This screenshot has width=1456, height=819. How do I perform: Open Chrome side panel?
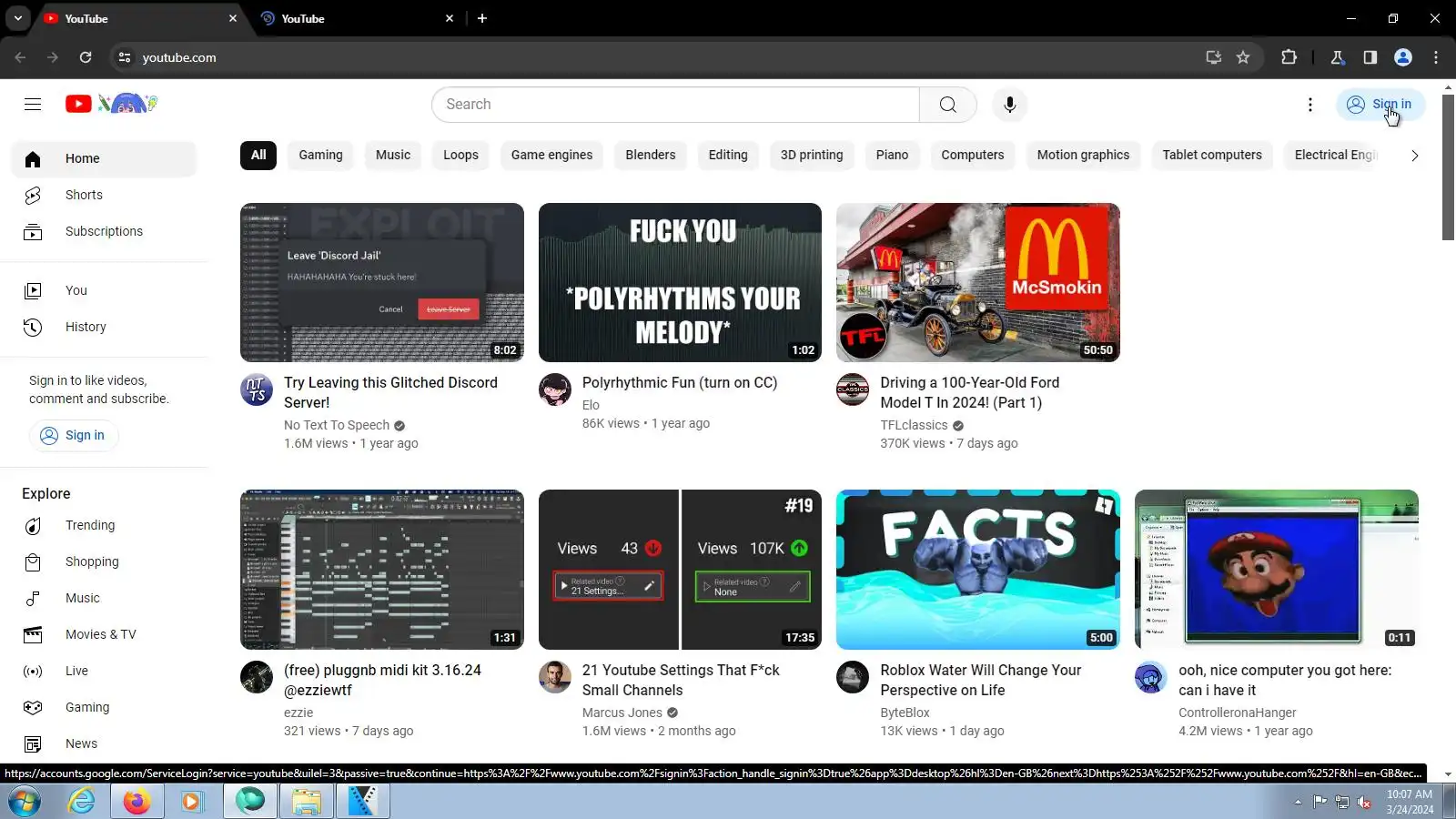point(1370,57)
